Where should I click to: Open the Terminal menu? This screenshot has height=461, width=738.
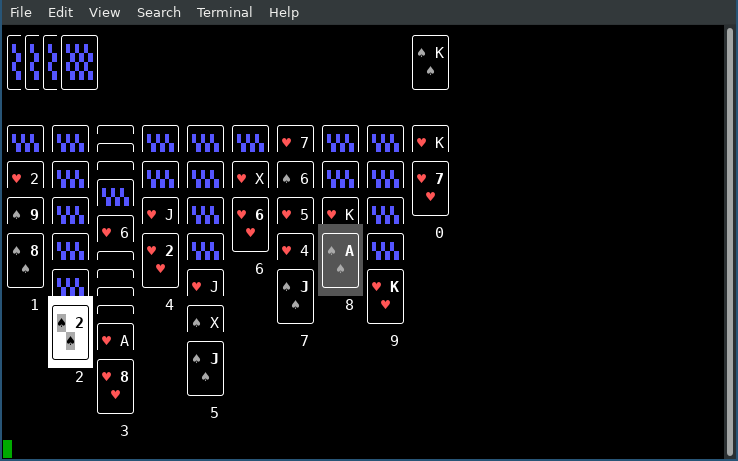click(x=225, y=12)
